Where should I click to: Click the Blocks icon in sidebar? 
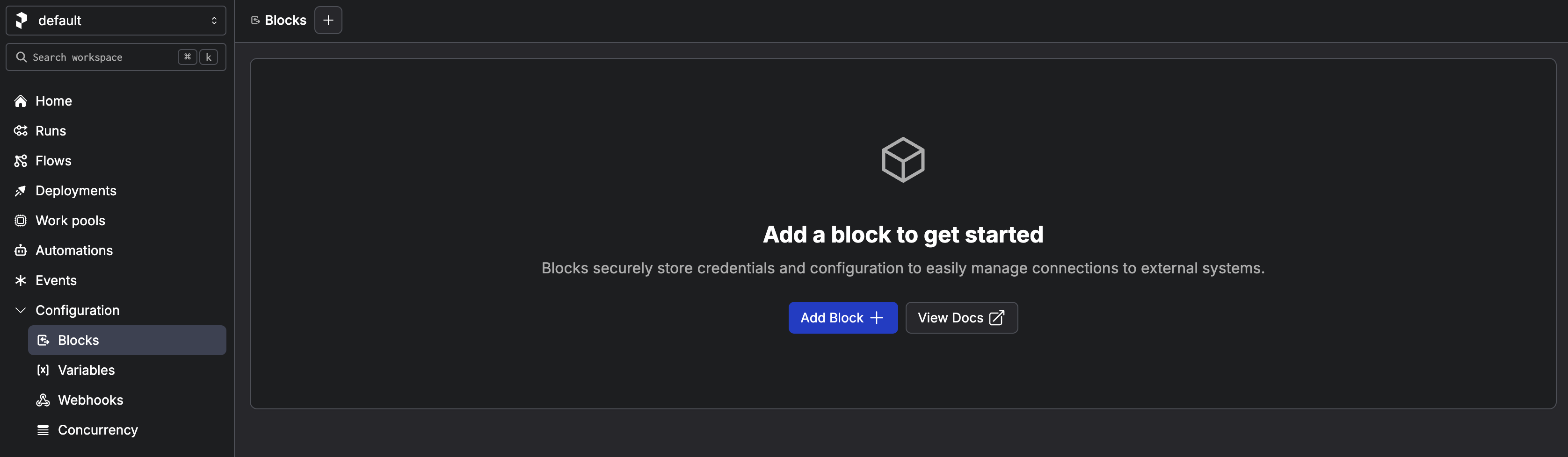coord(43,340)
